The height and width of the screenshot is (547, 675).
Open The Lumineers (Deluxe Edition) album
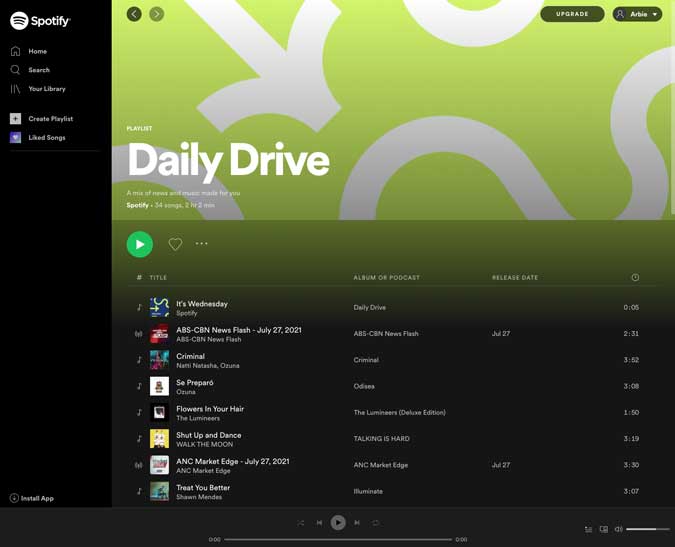pyautogui.click(x=399, y=412)
